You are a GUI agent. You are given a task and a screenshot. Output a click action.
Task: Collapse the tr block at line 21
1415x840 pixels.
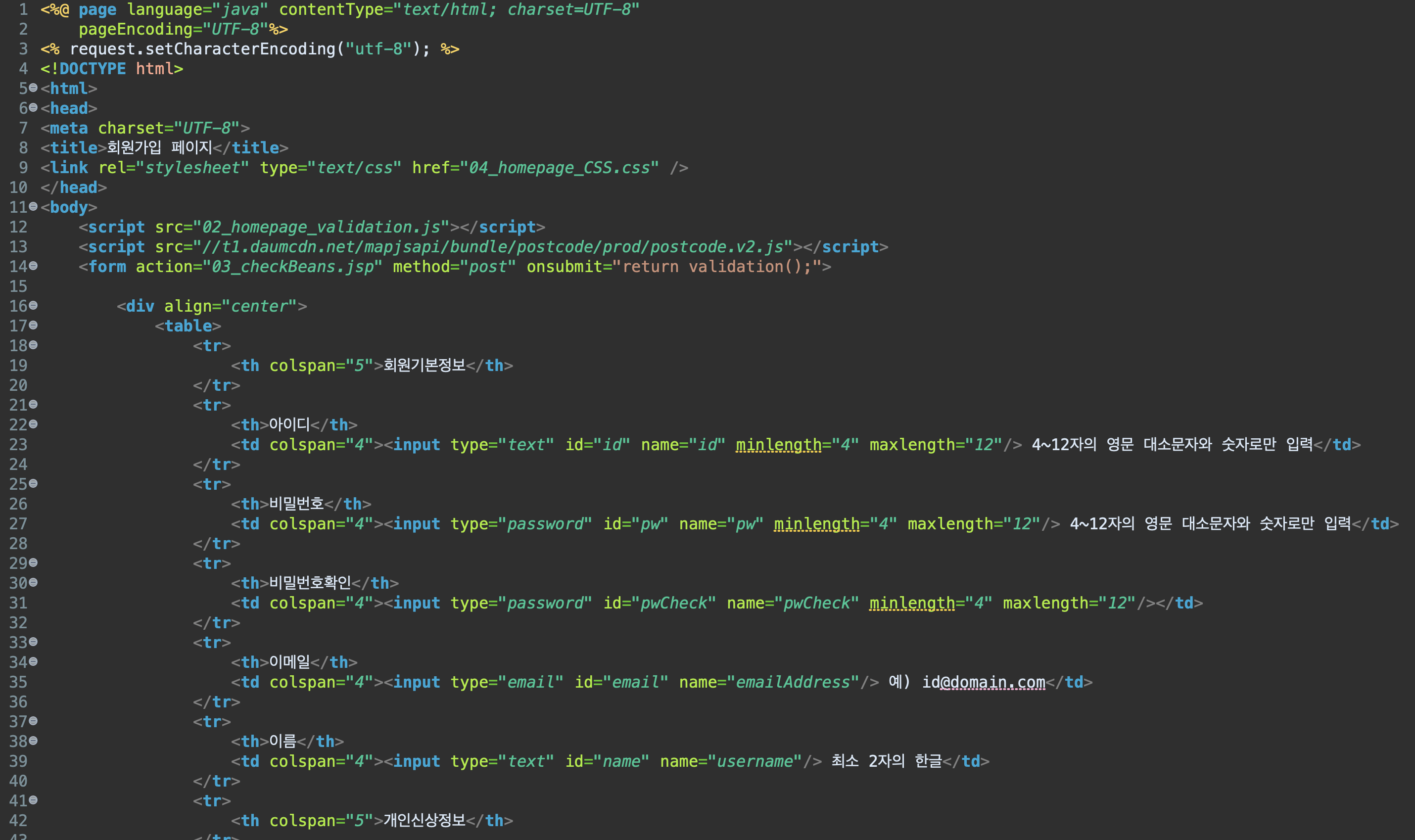pyautogui.click(x=33, y=405)
